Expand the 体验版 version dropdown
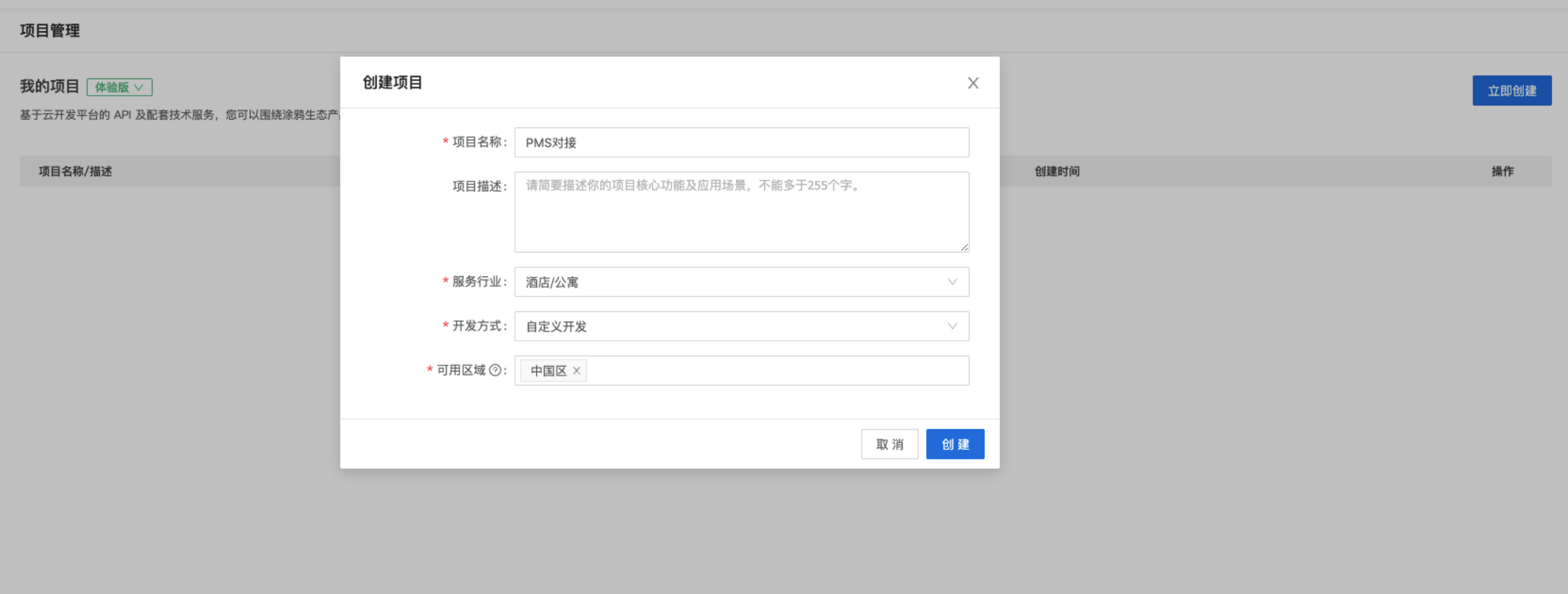Image resolution: width=1568 pixels, height=594 pixels. click(x=119, y=87)
